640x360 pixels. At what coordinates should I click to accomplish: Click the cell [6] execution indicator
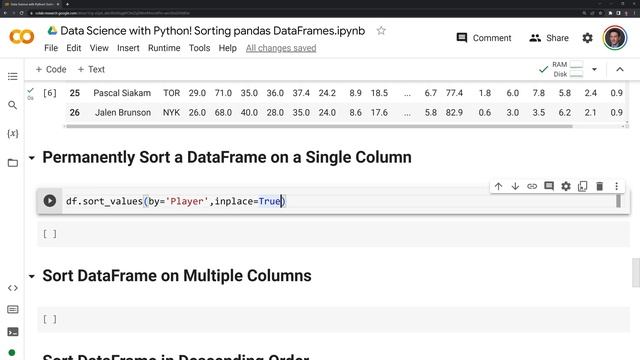[50, 93]
